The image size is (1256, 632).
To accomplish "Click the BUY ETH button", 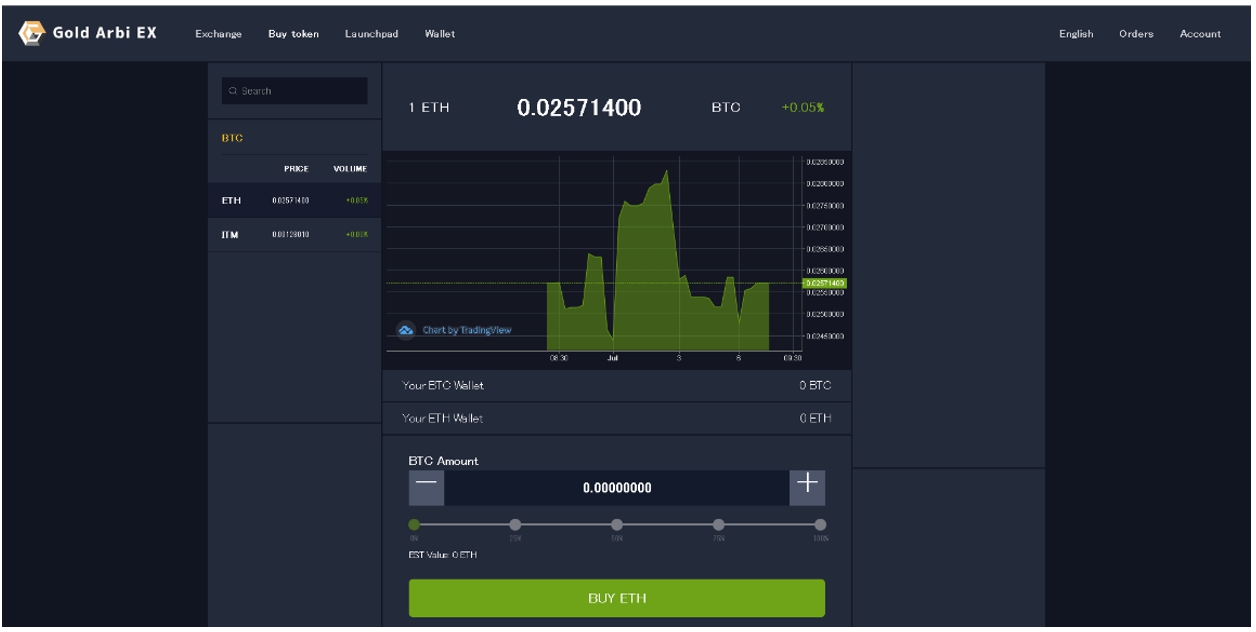I will point(616,598).
